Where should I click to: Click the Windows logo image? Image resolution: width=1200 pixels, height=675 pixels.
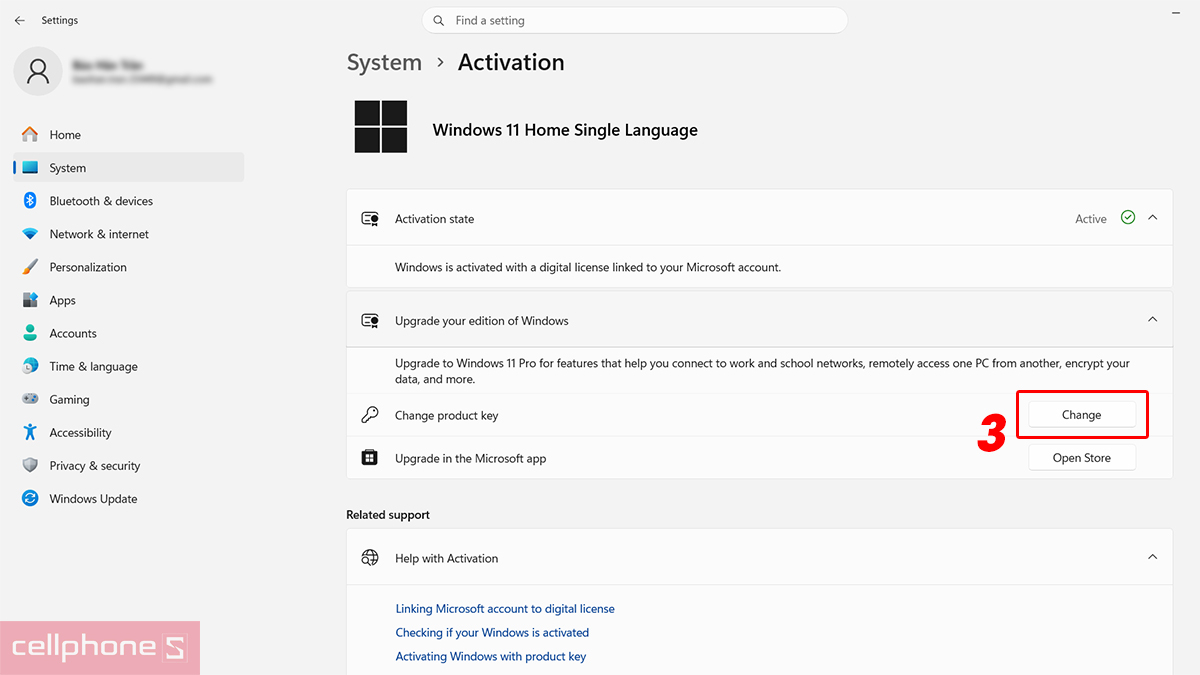tap(381, 127)
